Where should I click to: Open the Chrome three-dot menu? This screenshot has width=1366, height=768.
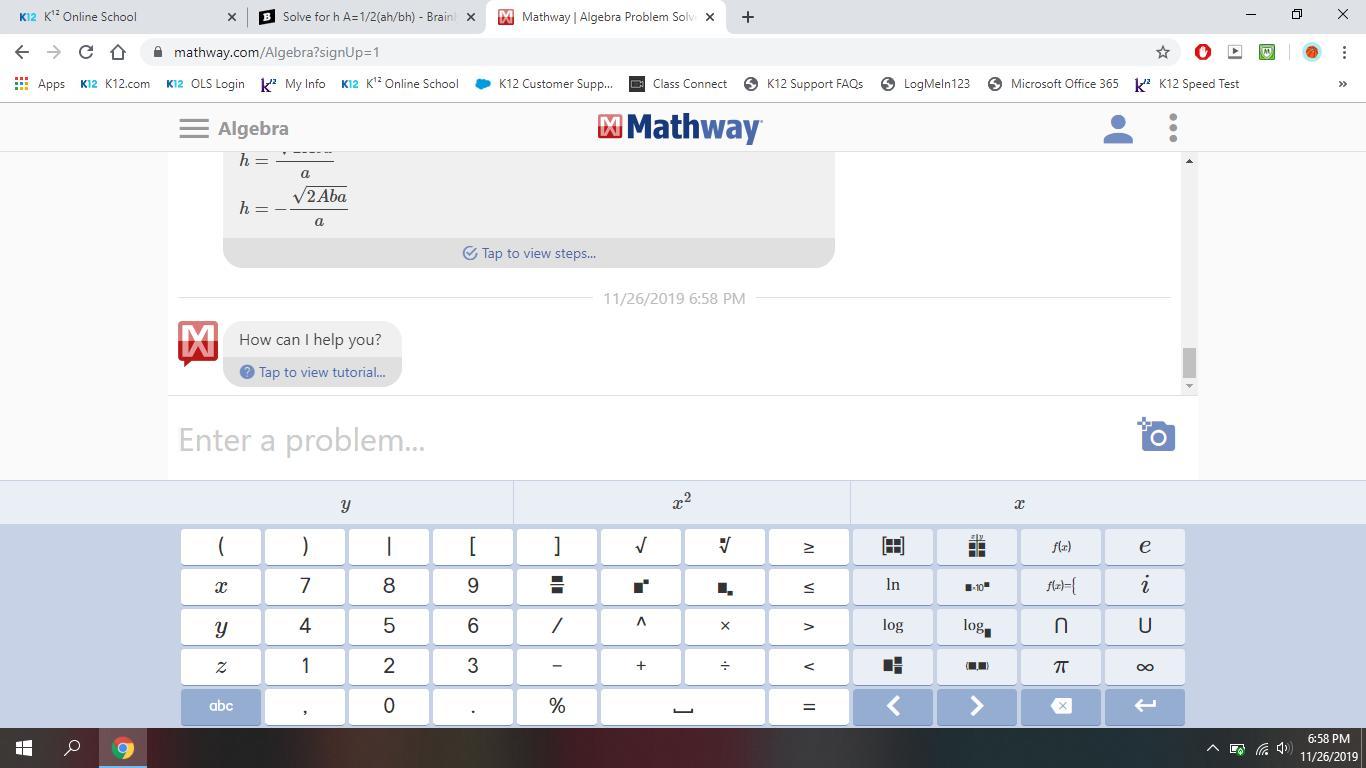click(x=1344, y=52)
